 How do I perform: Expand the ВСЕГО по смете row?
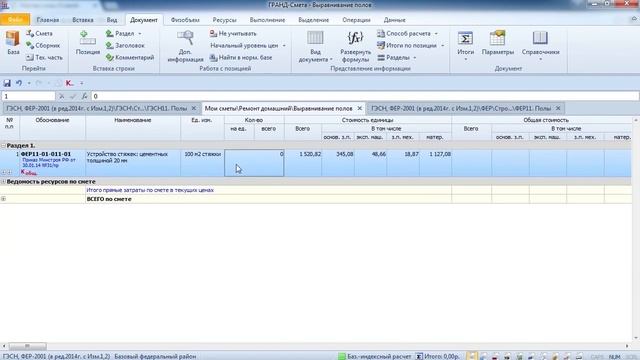point(3,199)
